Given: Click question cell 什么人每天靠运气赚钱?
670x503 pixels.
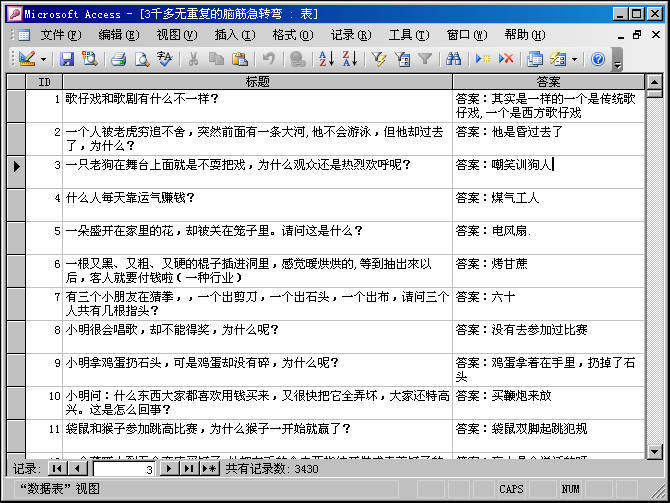Looking at the screenshot, I should coord(257,205).
